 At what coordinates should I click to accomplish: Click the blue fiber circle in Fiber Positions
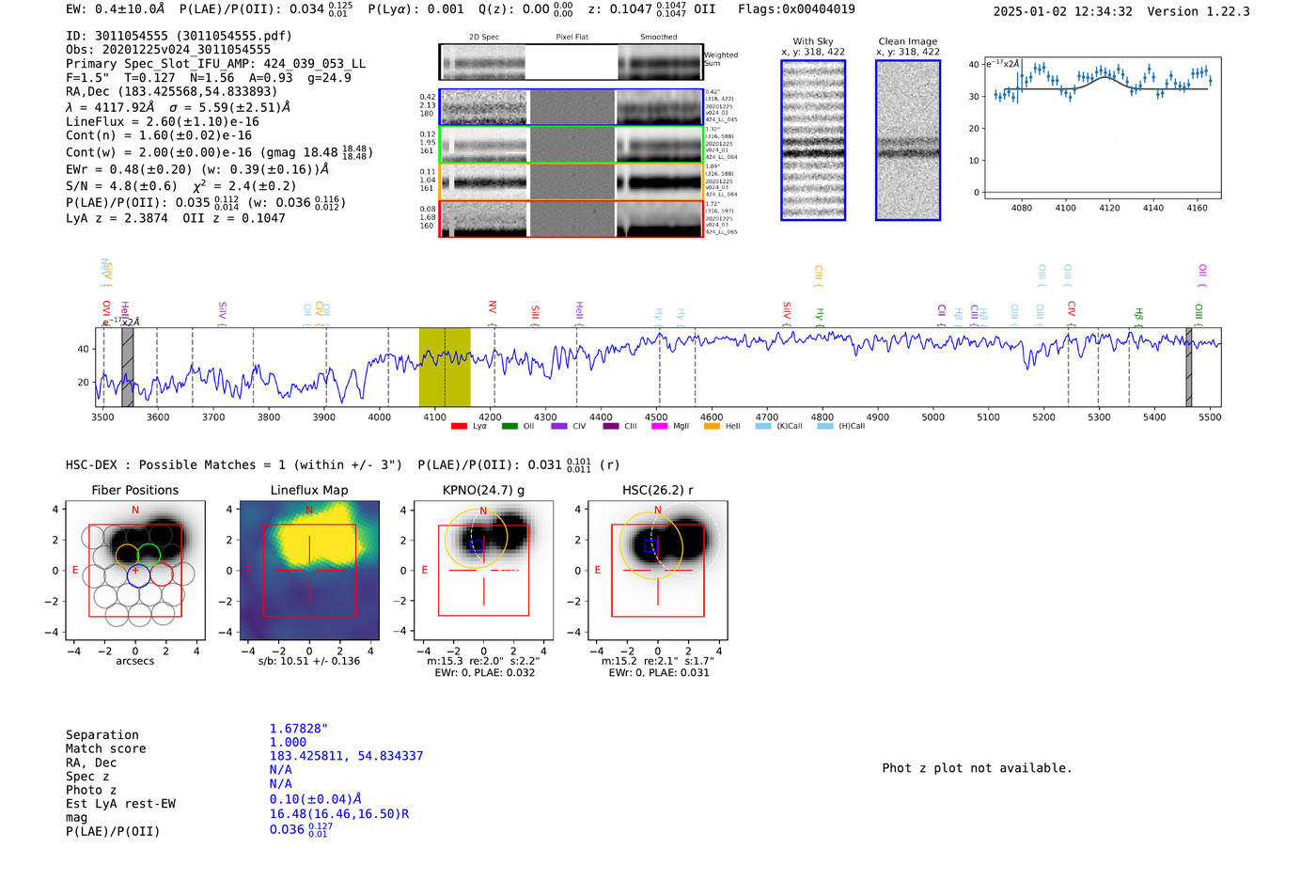pos(138,574)
